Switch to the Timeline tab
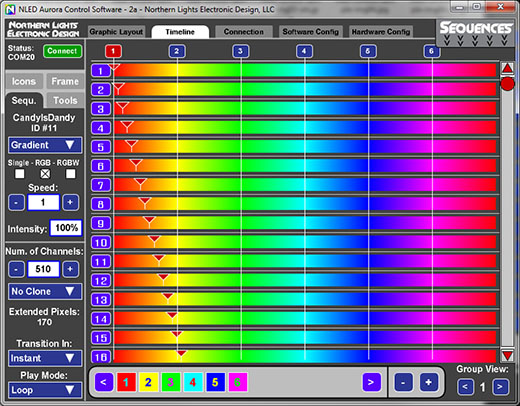The image size is (520, 406). pyautogui.click(x=180, y=32)
